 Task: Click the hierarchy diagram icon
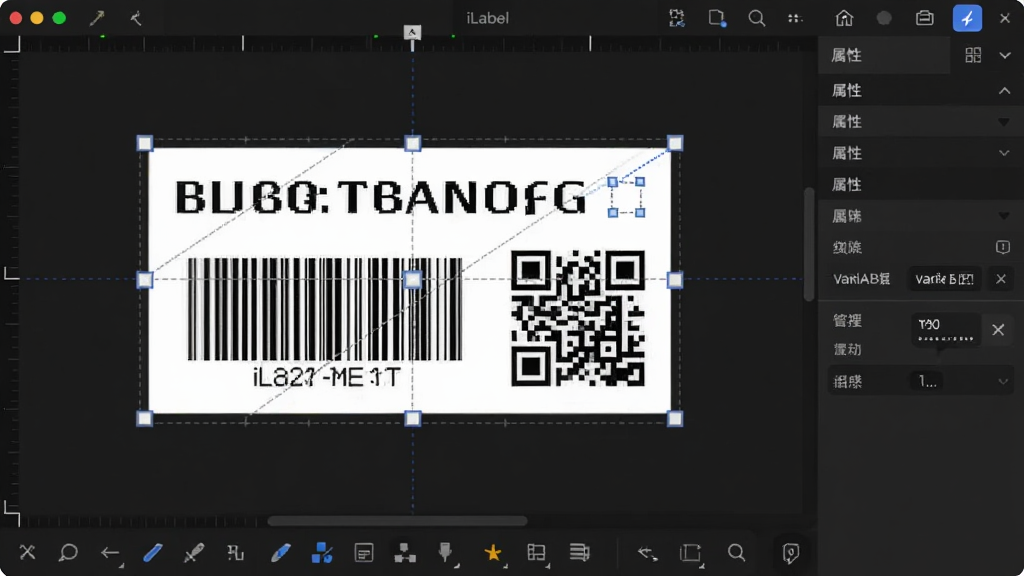click(x=405, y=552)
